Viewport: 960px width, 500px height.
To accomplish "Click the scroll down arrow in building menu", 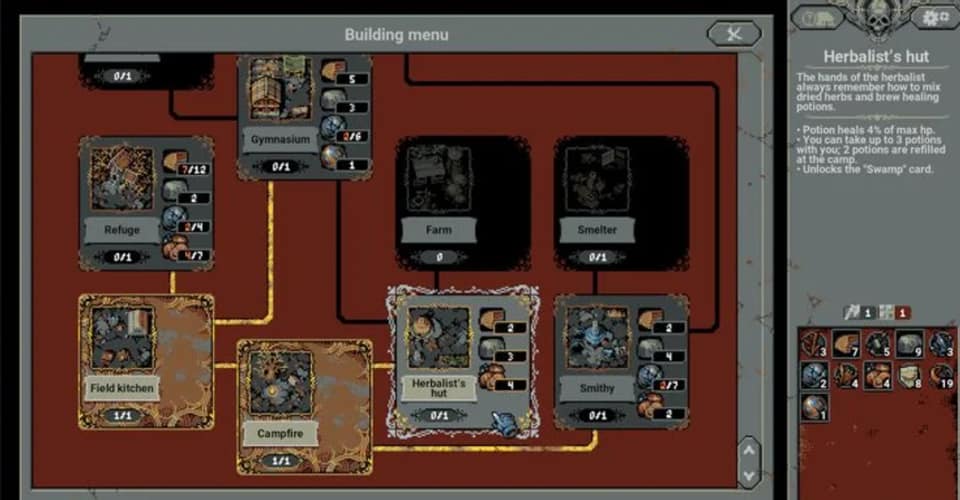I will [749, 476].
